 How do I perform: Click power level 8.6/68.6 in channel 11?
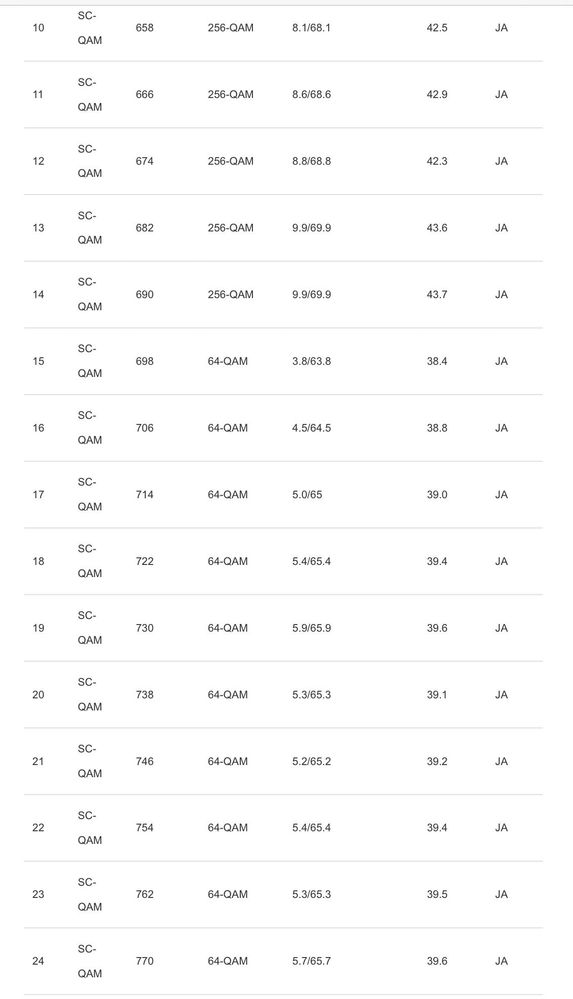(x=312, y=94)
